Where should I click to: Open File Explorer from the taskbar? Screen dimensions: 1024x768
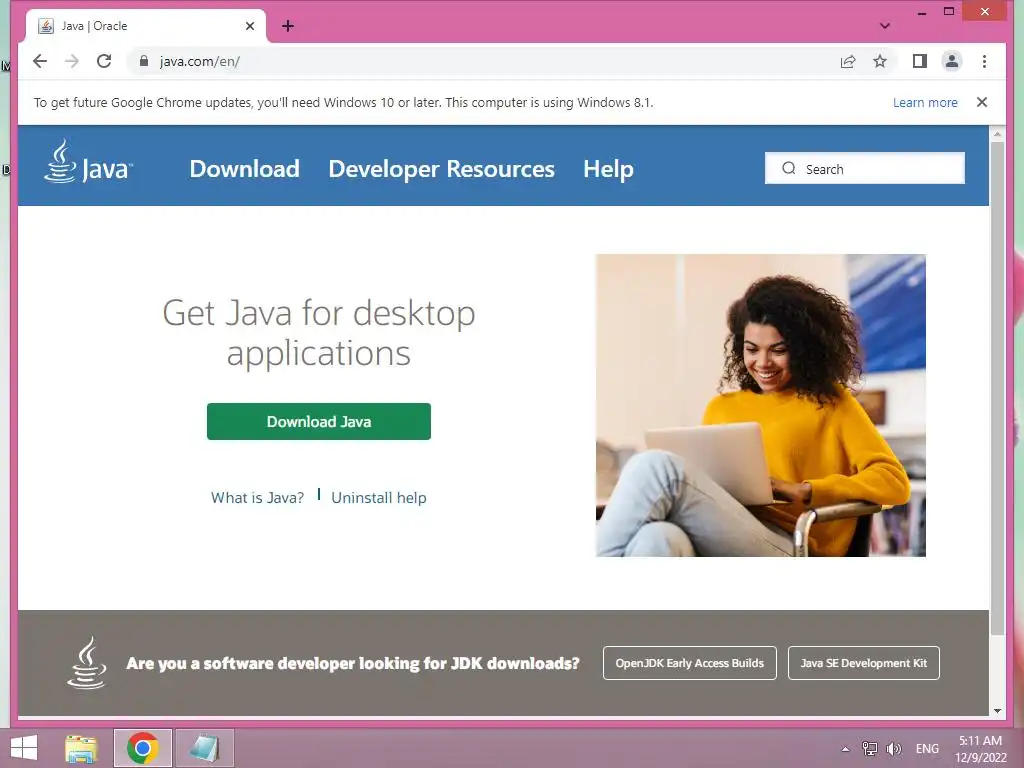[x=81, y=748]
